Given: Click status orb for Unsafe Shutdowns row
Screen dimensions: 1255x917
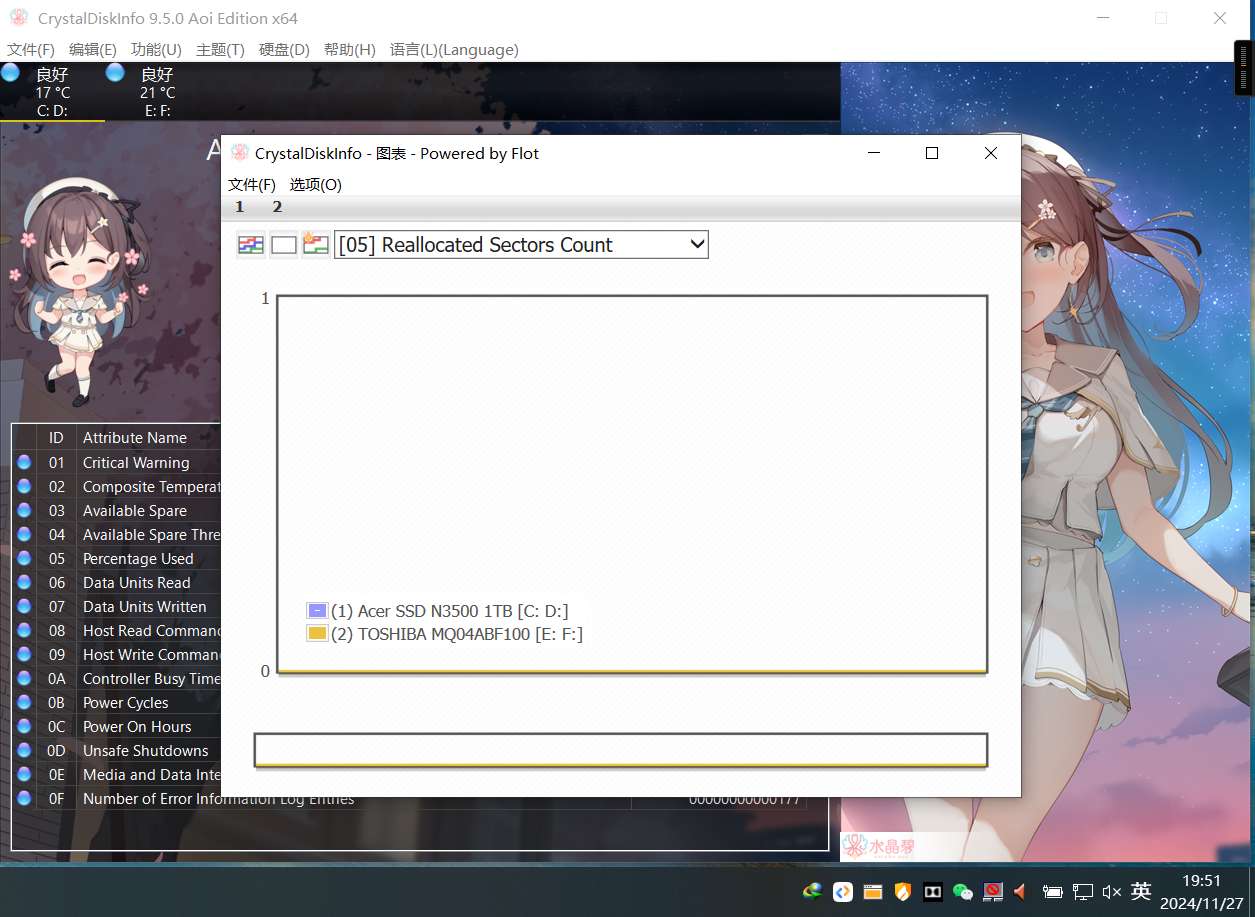Looking at the screenshot, I should pyautogui.click(x=24, y=750).
